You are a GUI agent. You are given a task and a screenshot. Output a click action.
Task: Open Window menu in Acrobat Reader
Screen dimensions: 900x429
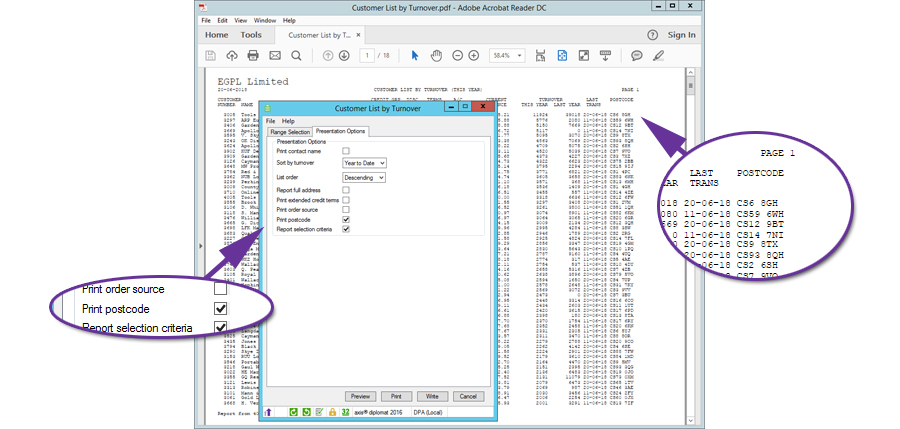pos(265,20)
